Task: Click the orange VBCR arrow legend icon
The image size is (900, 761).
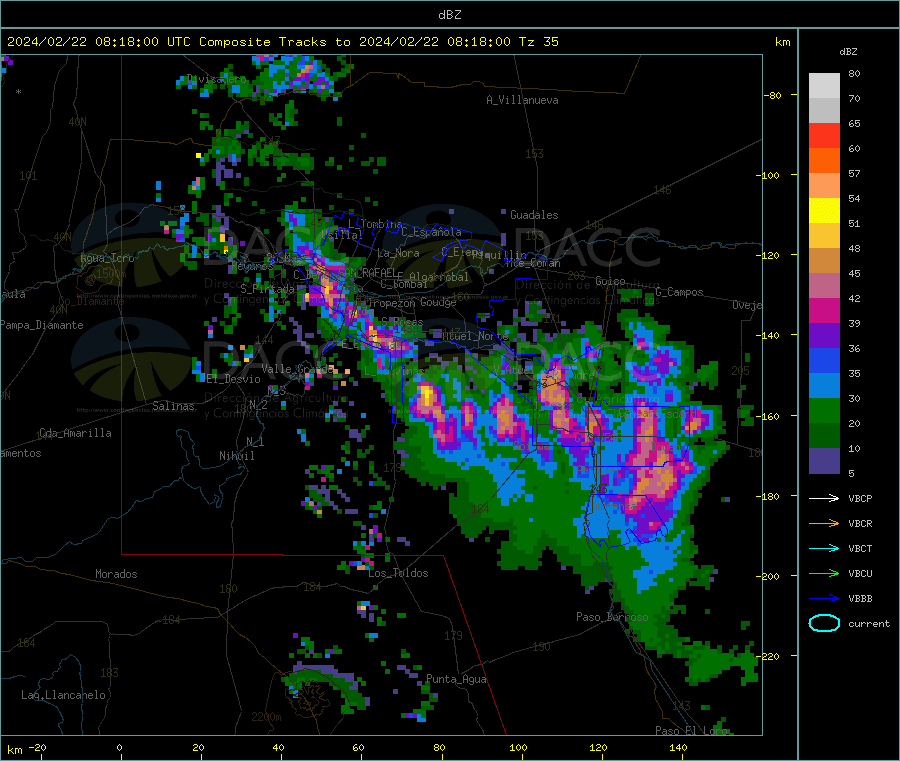Action: click(x=824, y=523)
